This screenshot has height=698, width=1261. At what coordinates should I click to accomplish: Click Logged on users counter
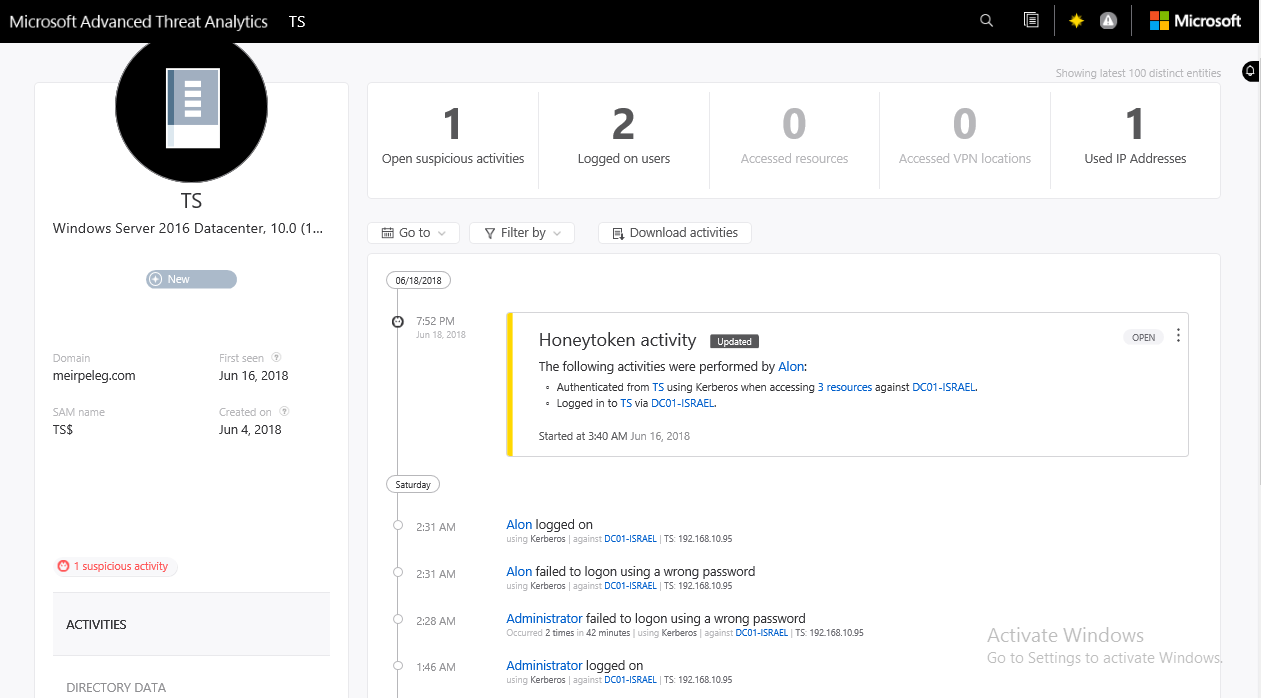pos(624,140)
